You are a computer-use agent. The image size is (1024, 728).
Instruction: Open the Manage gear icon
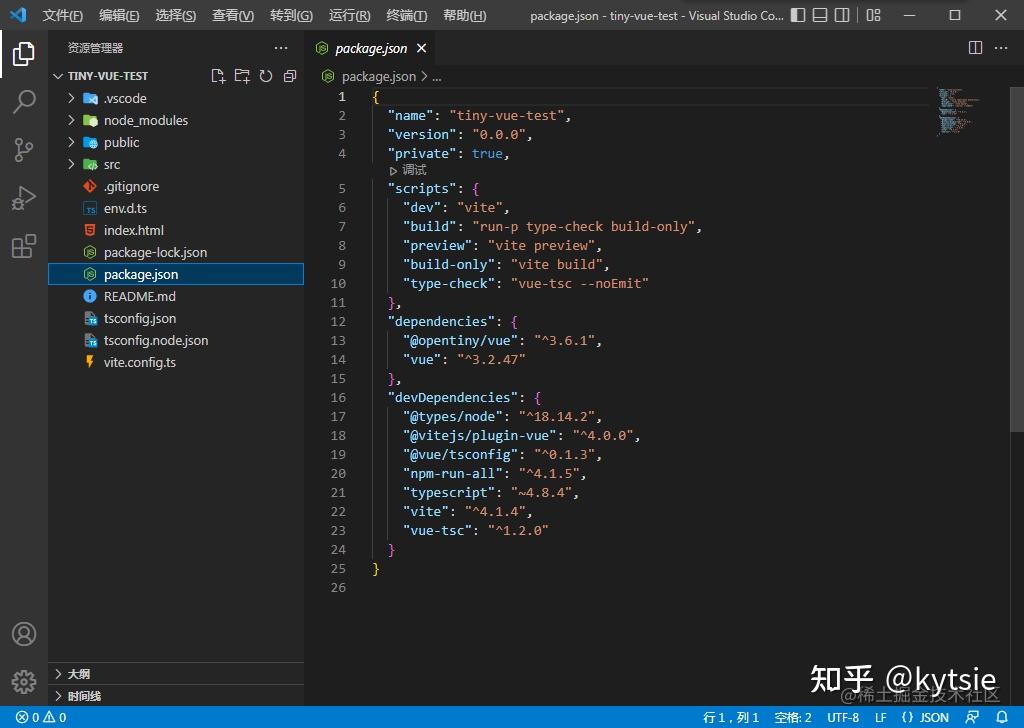(24, 680)
